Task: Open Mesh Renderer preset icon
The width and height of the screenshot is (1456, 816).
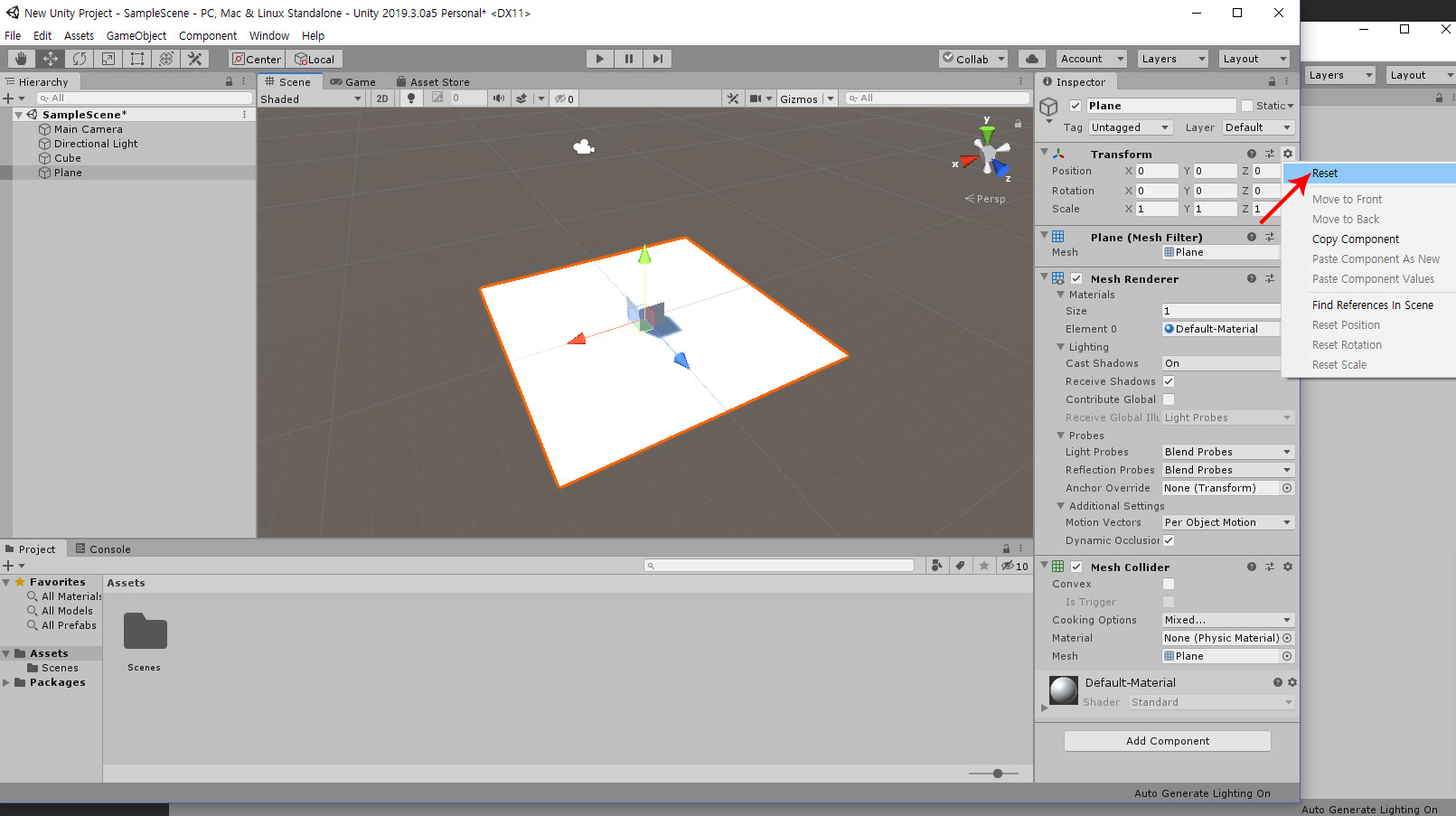Action: point(1270,278)
